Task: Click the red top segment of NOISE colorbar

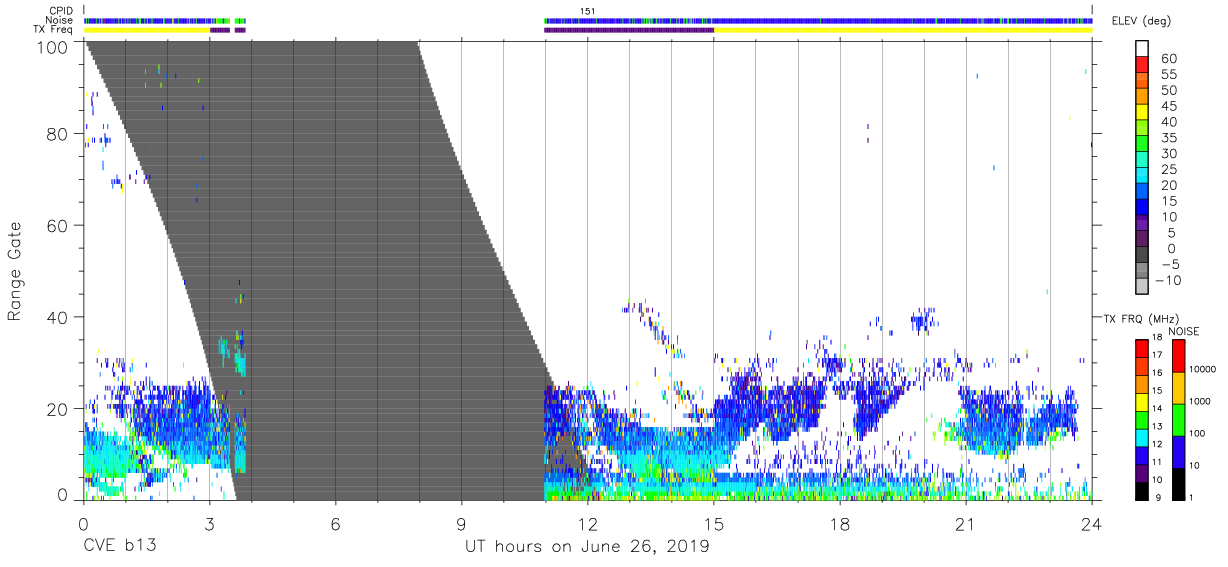Action: 1178,356
